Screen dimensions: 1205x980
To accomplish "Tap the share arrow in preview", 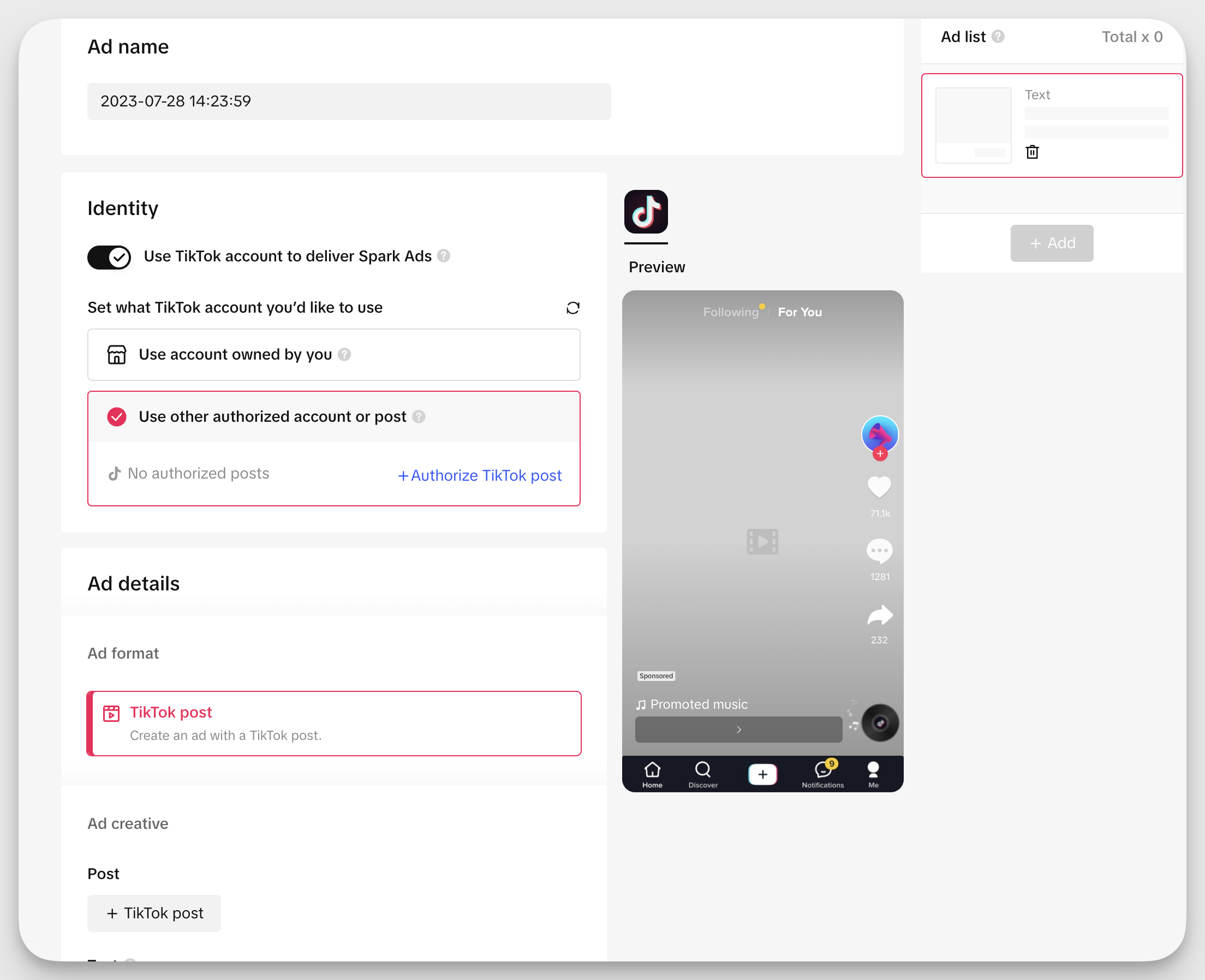I will 880,616.
